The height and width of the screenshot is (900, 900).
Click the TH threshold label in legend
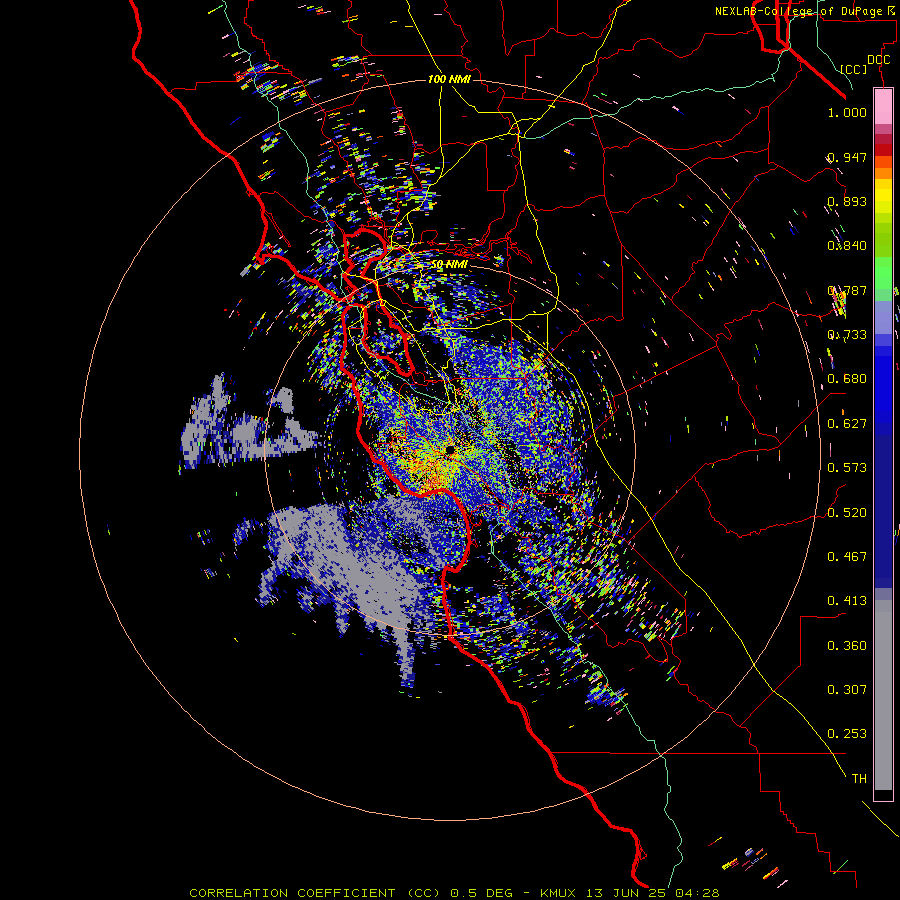click(859, 779)
